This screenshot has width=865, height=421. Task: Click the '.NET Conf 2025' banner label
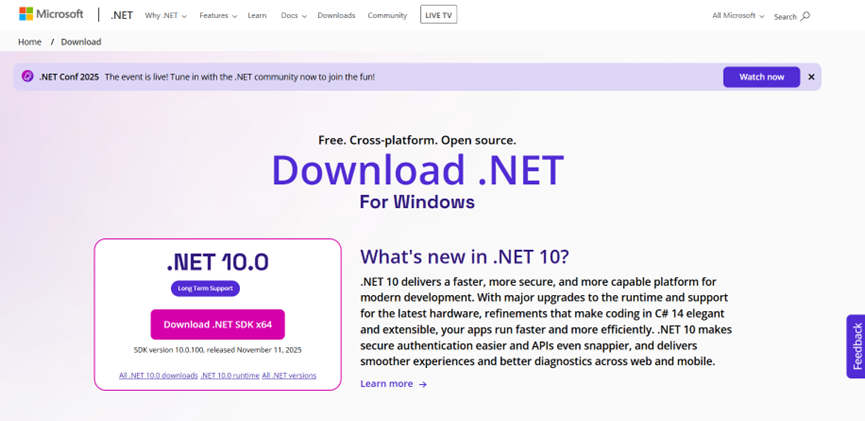[69, 77]
